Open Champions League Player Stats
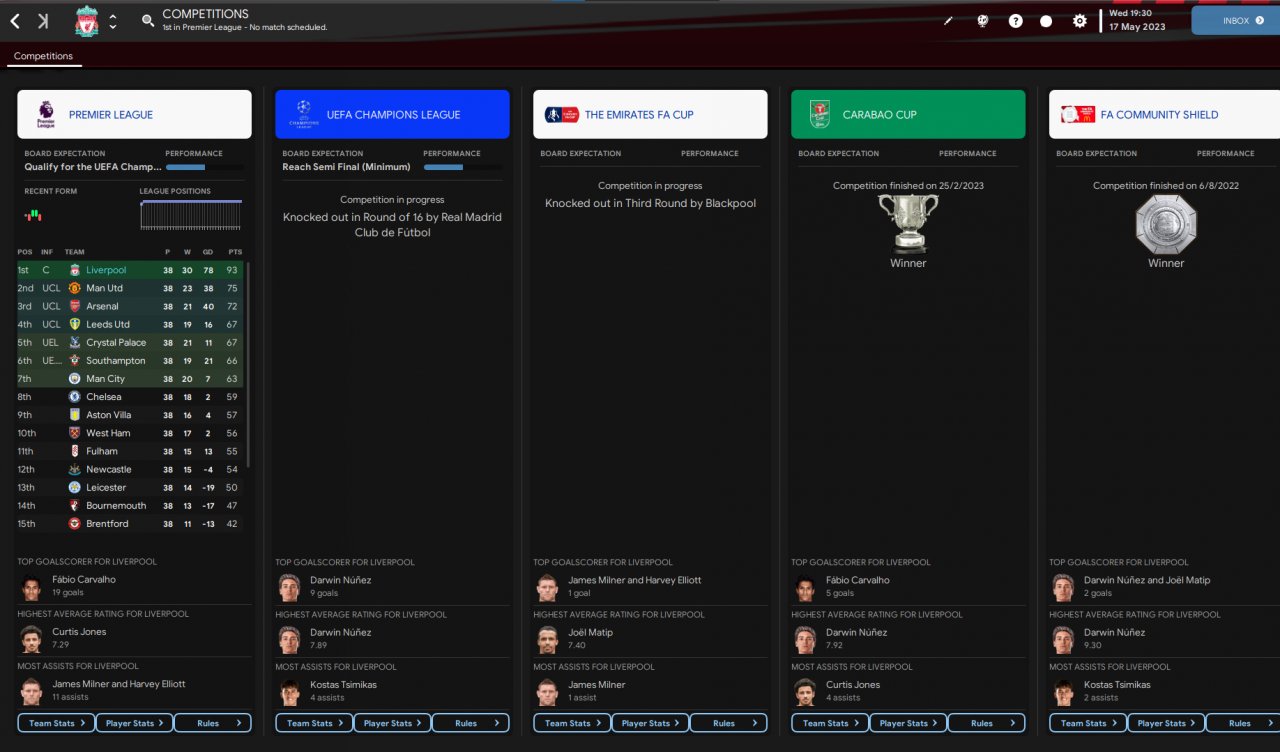 click(392, 723)
